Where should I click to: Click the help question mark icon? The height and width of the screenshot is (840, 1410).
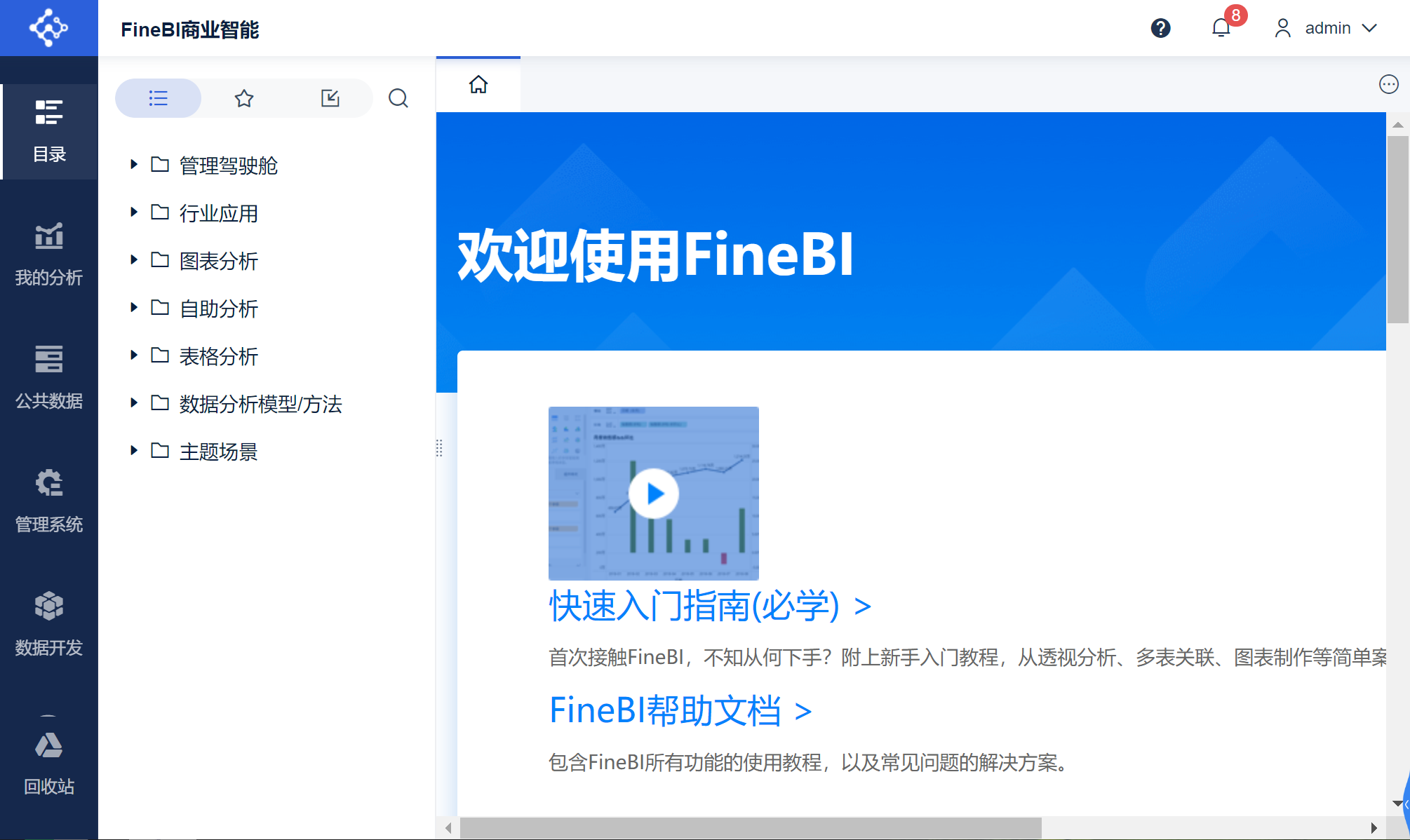click(1160, 28)
